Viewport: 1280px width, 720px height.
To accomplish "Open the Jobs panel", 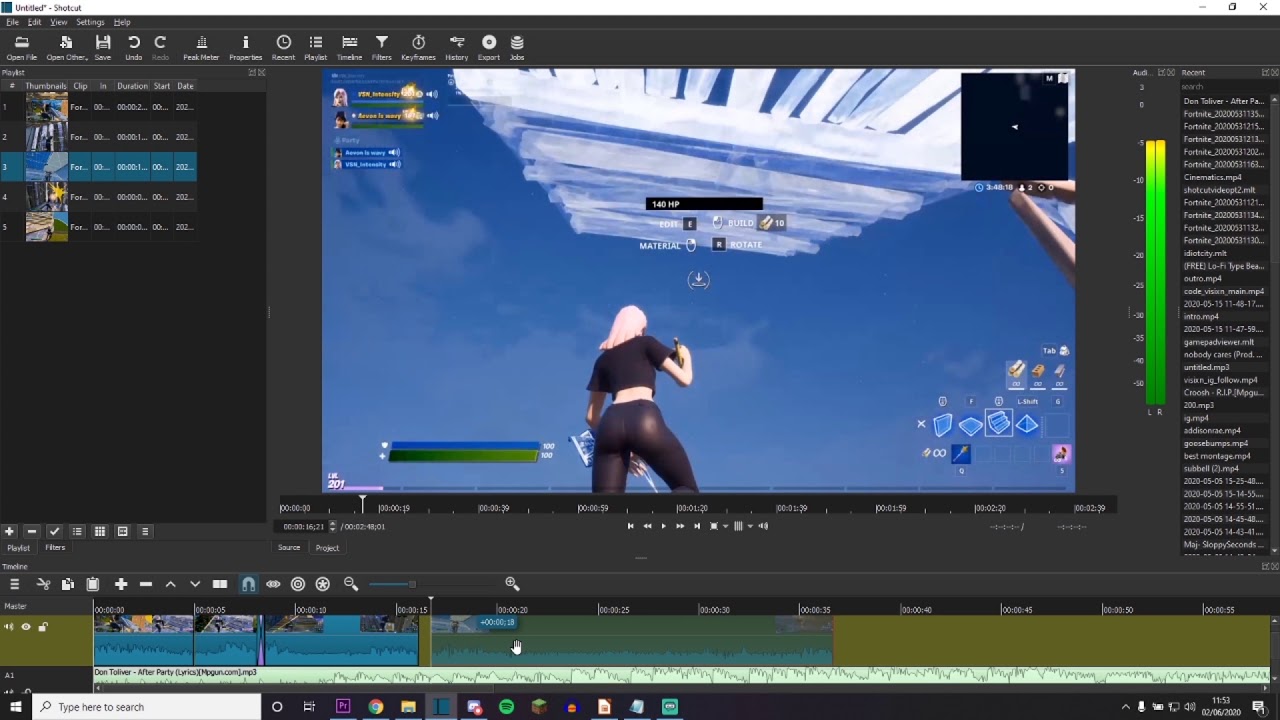I will point(517,48).
